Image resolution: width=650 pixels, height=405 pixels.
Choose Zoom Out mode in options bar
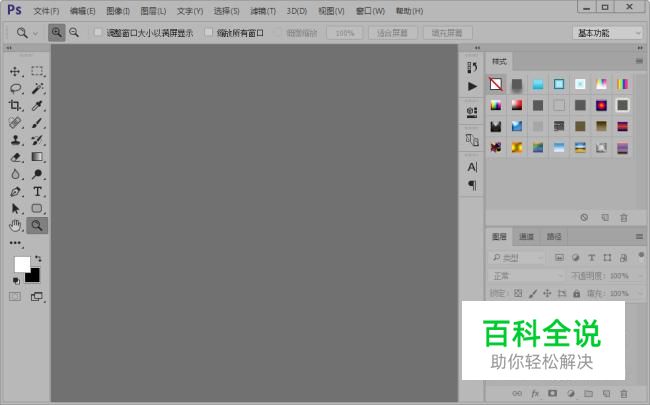click(x=74, y=32)
